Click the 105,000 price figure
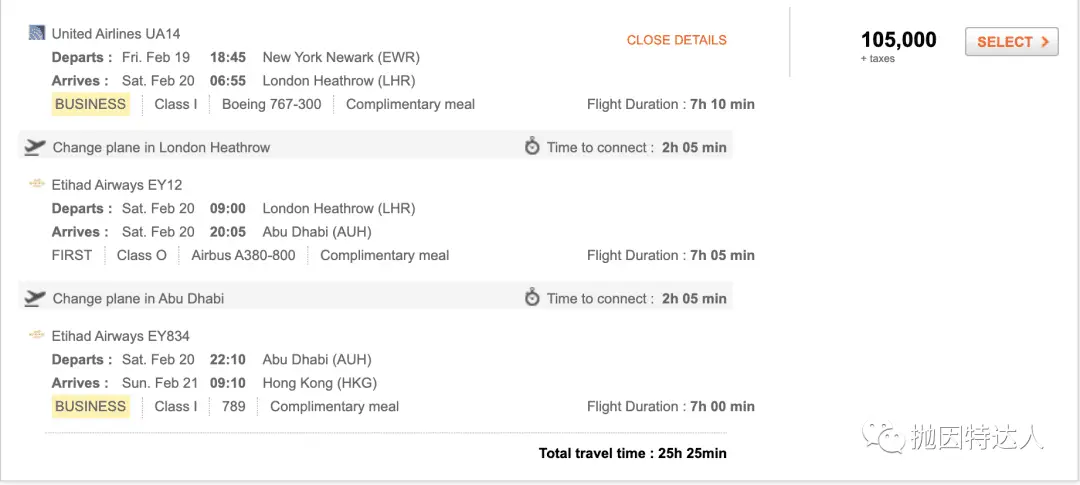1080x485 pixels. click(x=899, y=40)
